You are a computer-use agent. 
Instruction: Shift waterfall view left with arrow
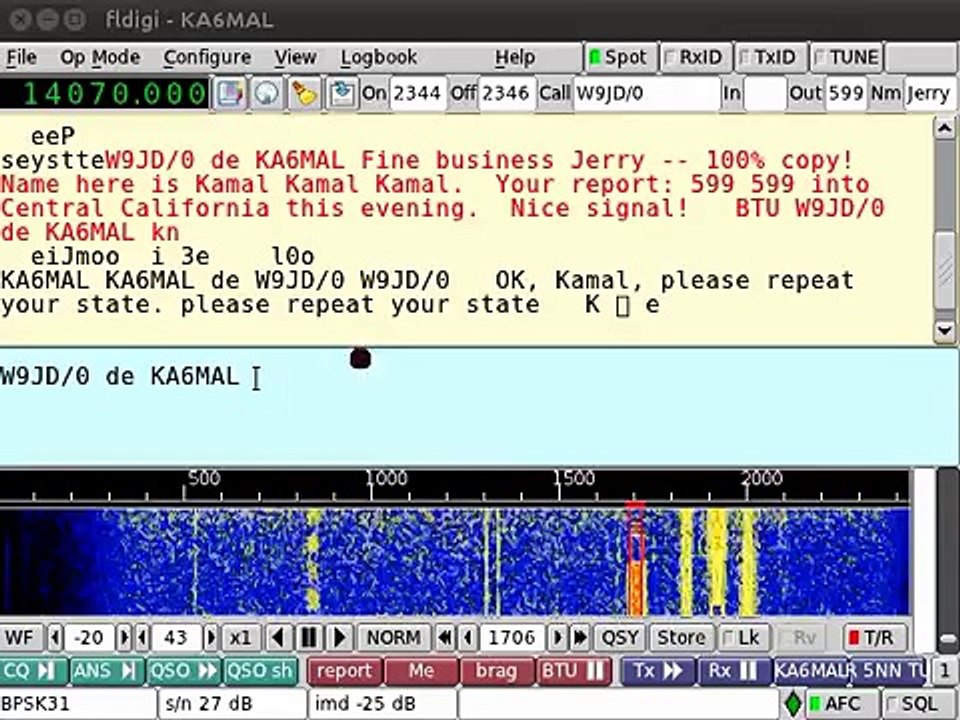tap(279, 638)
